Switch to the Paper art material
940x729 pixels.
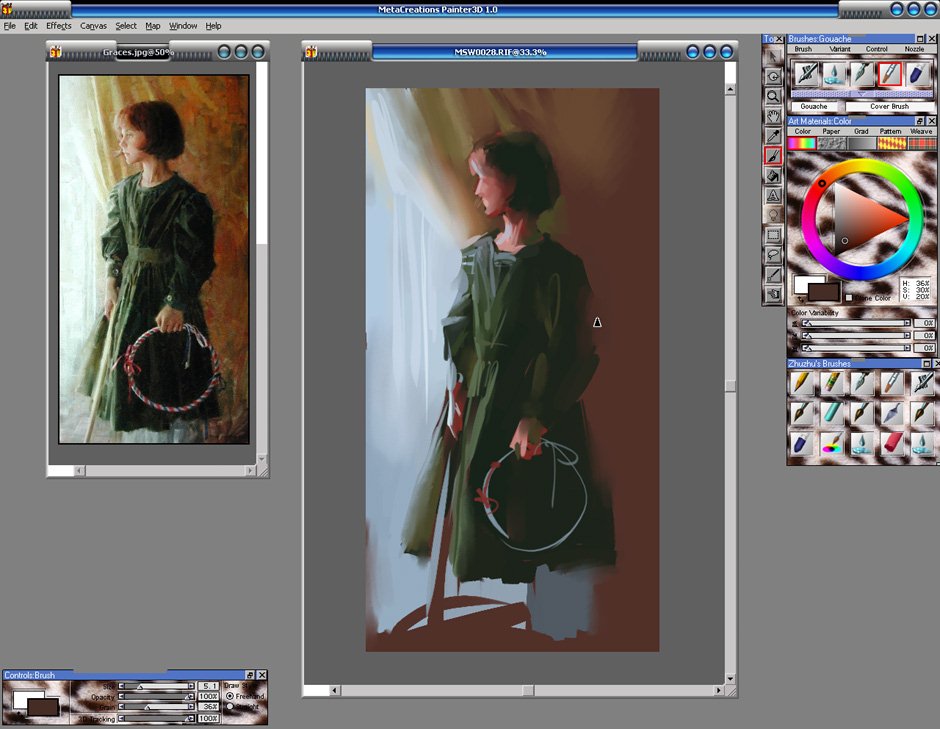tap(831, 143)
